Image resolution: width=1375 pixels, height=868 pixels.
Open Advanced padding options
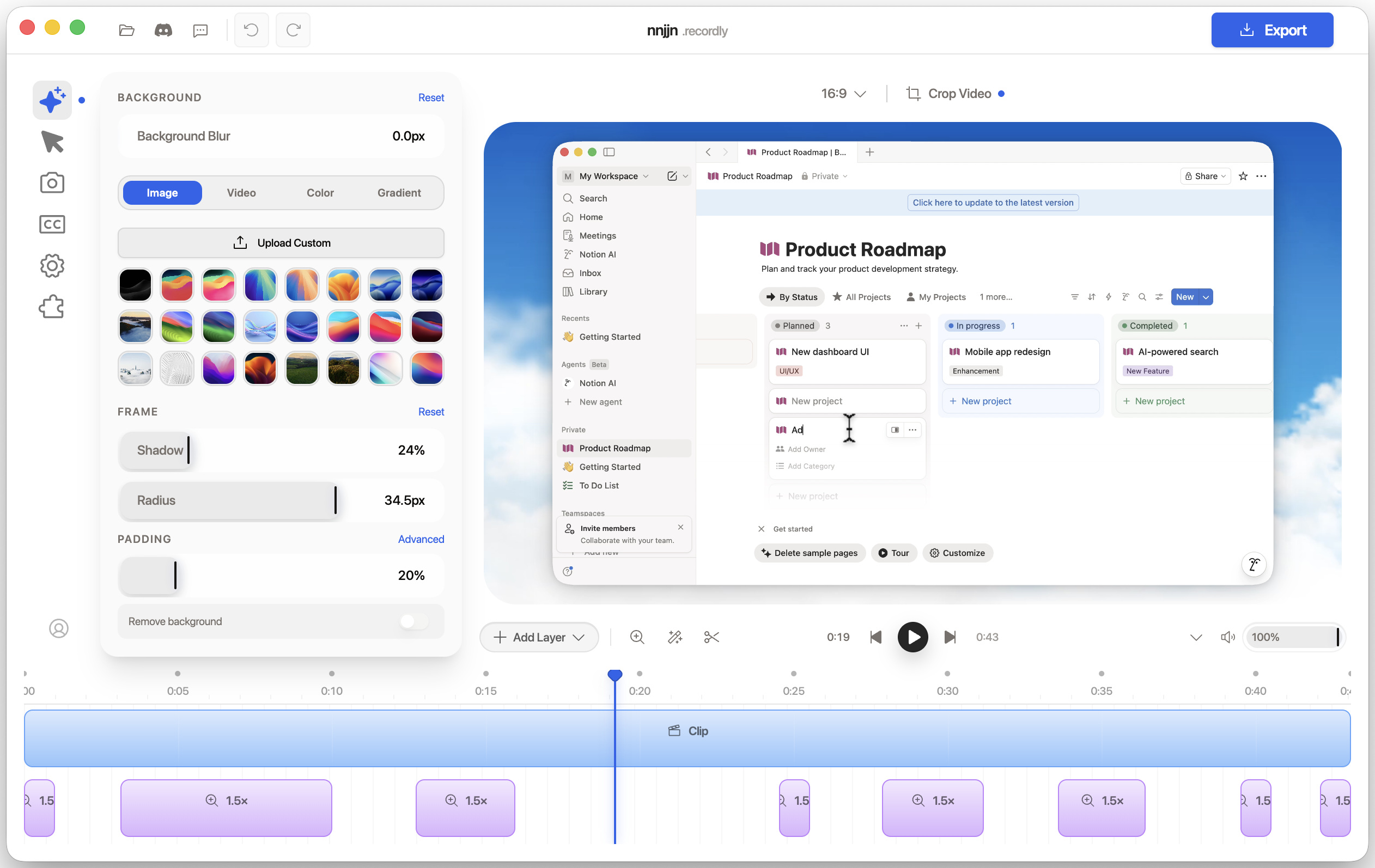(421, 539)
